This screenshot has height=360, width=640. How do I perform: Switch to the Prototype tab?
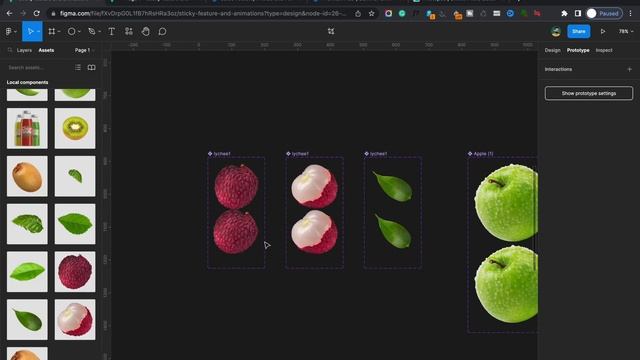pos(578,50)
